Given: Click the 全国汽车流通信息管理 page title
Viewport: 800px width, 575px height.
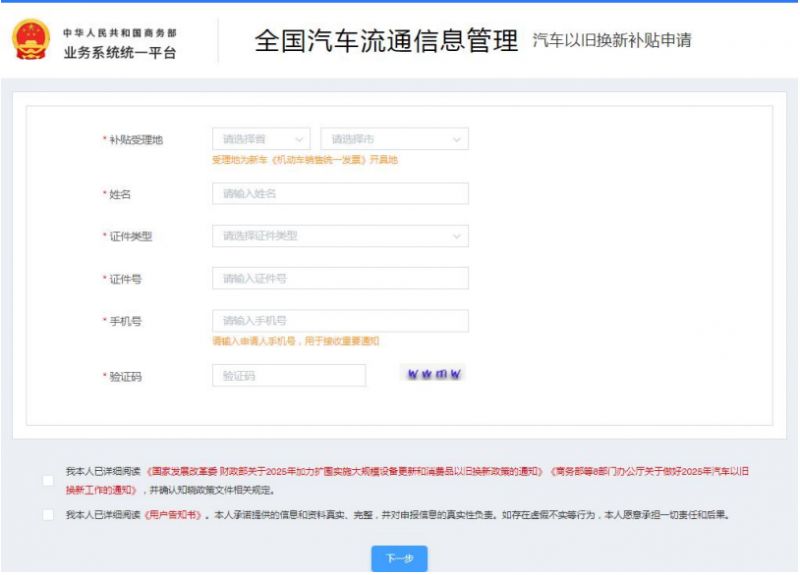Looking at the screenshot, I should tap(386, 41).
